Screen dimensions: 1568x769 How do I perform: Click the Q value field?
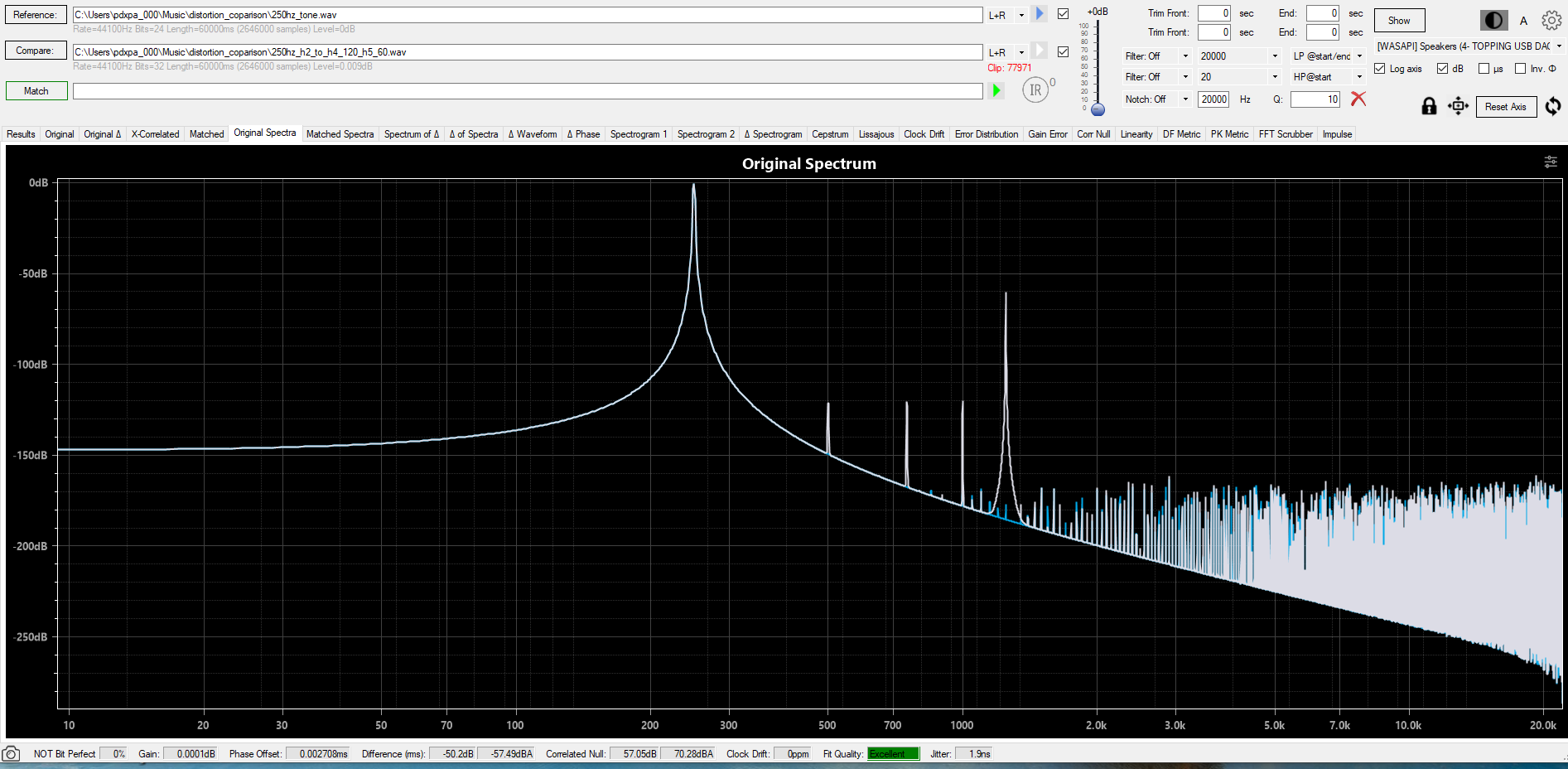point(1315,99)
